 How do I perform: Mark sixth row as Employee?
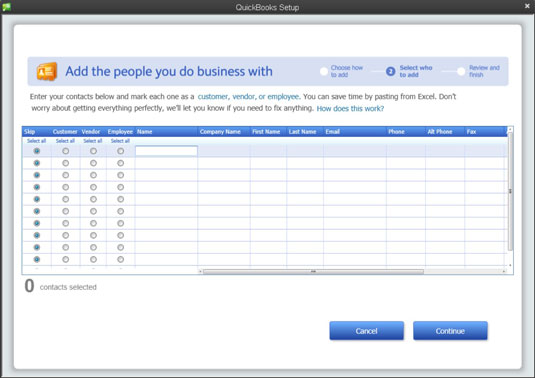click(x=120, y=211)
